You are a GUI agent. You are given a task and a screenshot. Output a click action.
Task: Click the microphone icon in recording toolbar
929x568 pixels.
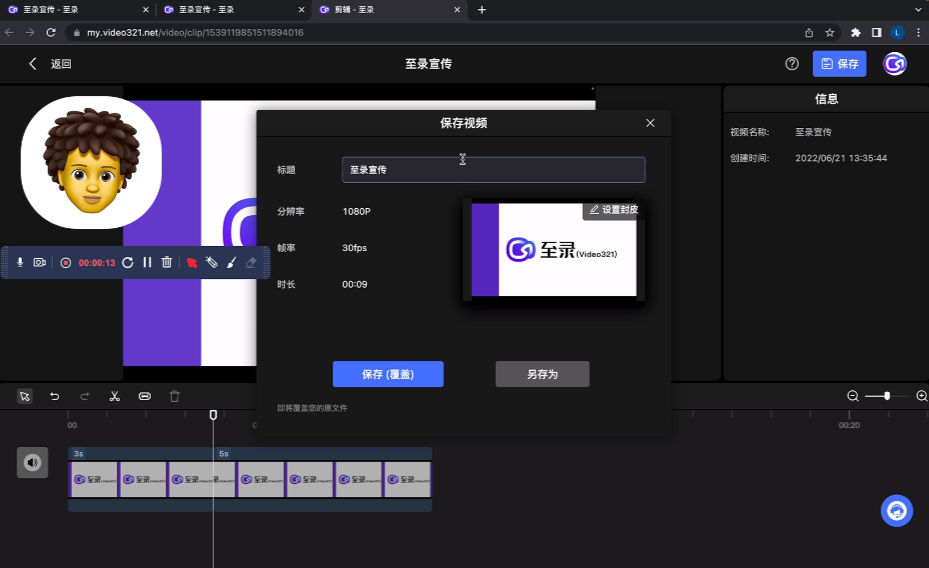pos(20,262)
